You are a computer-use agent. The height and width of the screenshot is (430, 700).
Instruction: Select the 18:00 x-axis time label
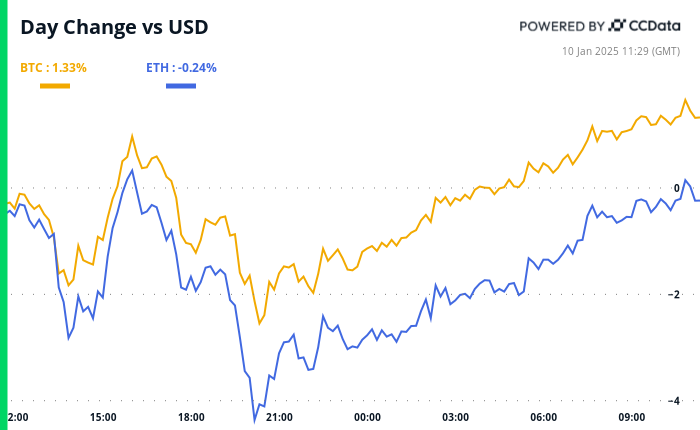coord(191,417)
